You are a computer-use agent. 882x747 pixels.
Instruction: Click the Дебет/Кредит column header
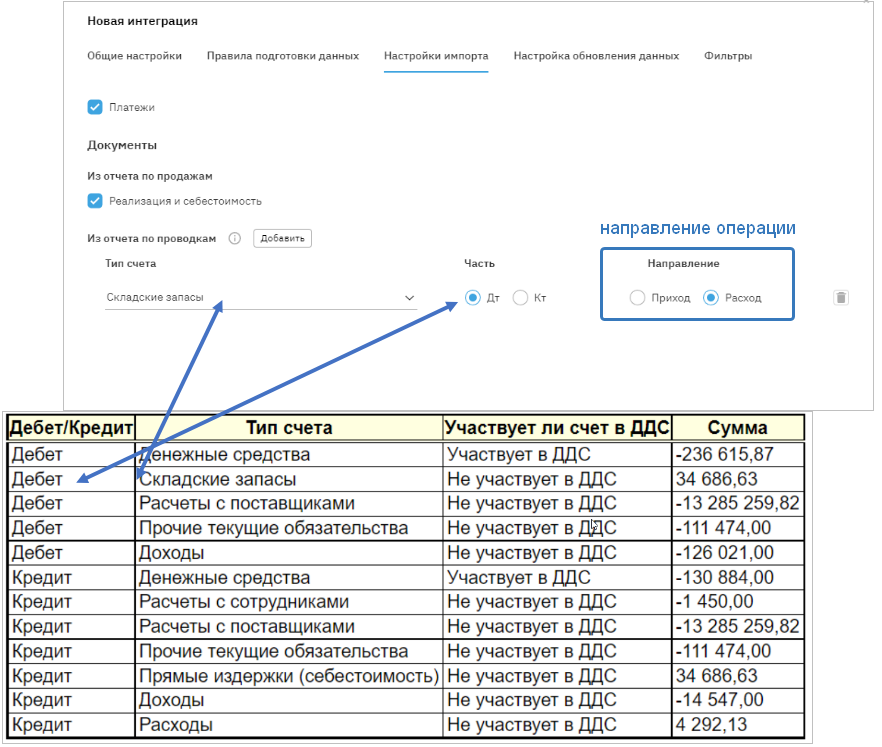coord(71,428)
